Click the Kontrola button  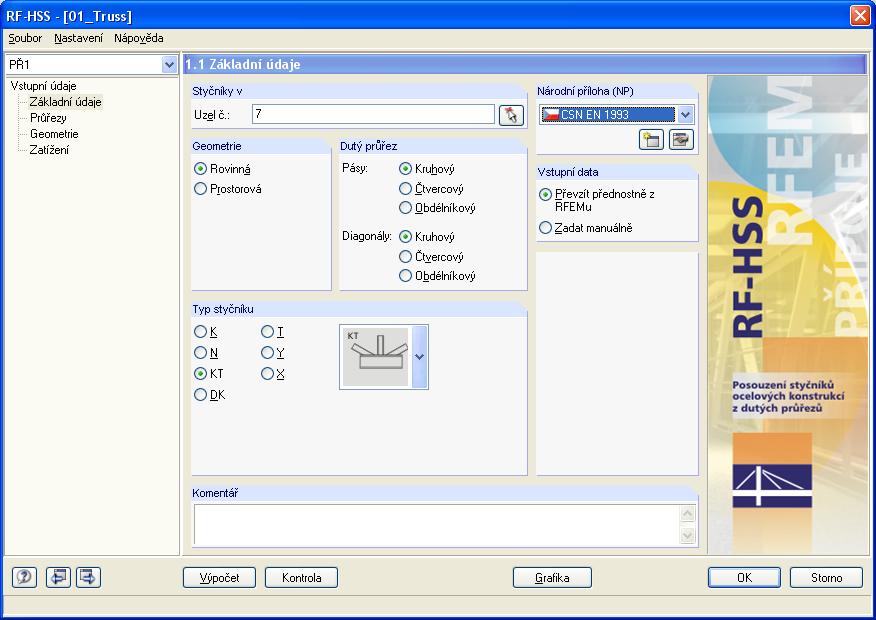[302, 578]
